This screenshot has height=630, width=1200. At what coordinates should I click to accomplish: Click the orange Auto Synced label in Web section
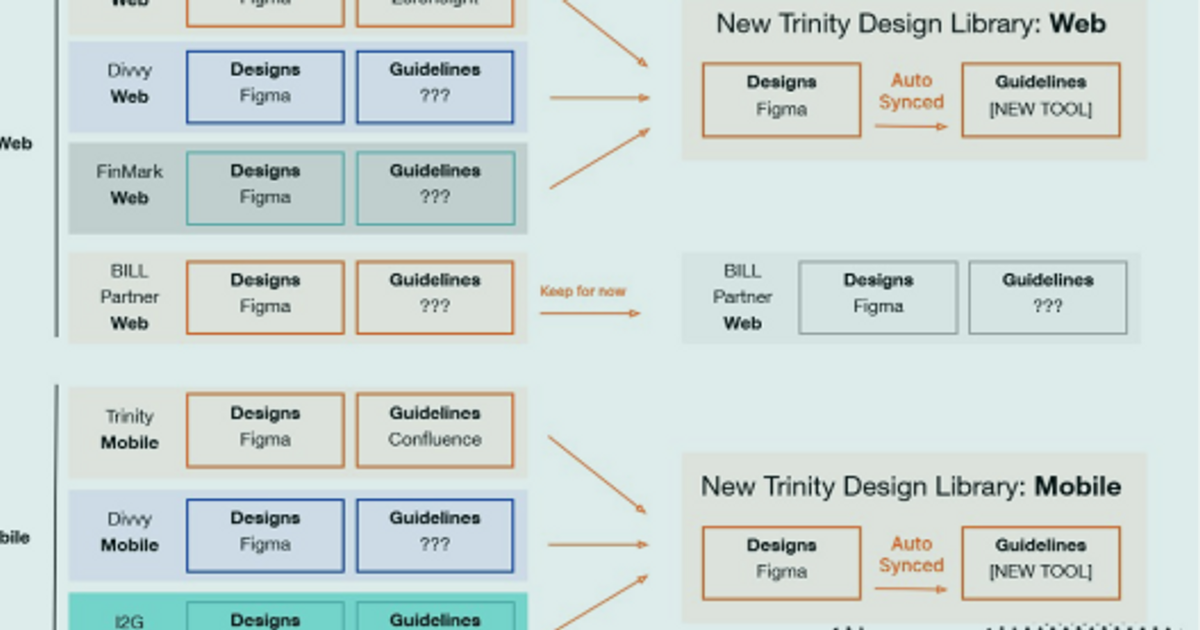coord(911,91)
